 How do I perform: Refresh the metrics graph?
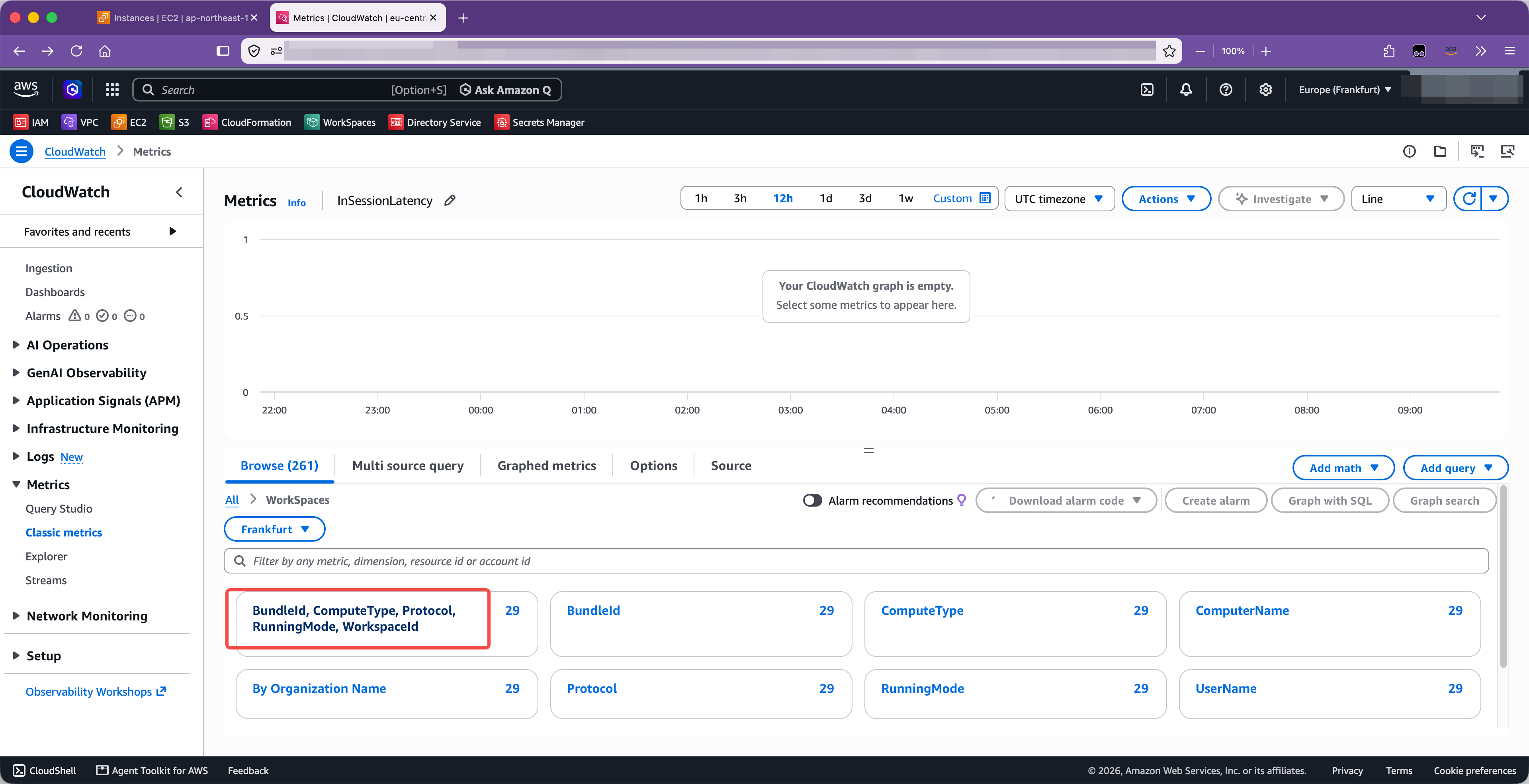(x=1468, y=199)
